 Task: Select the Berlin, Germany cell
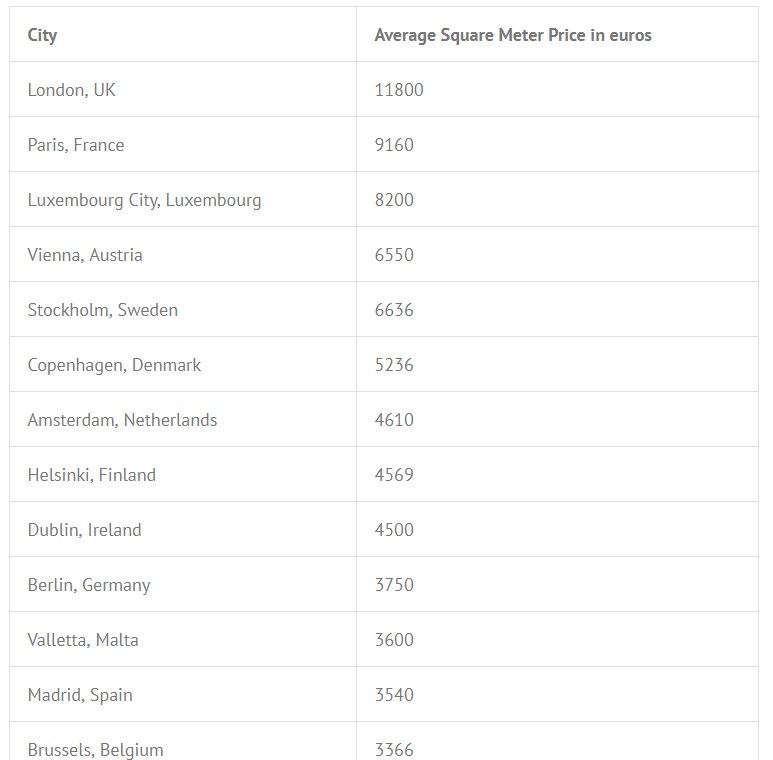tap(89, 585)
